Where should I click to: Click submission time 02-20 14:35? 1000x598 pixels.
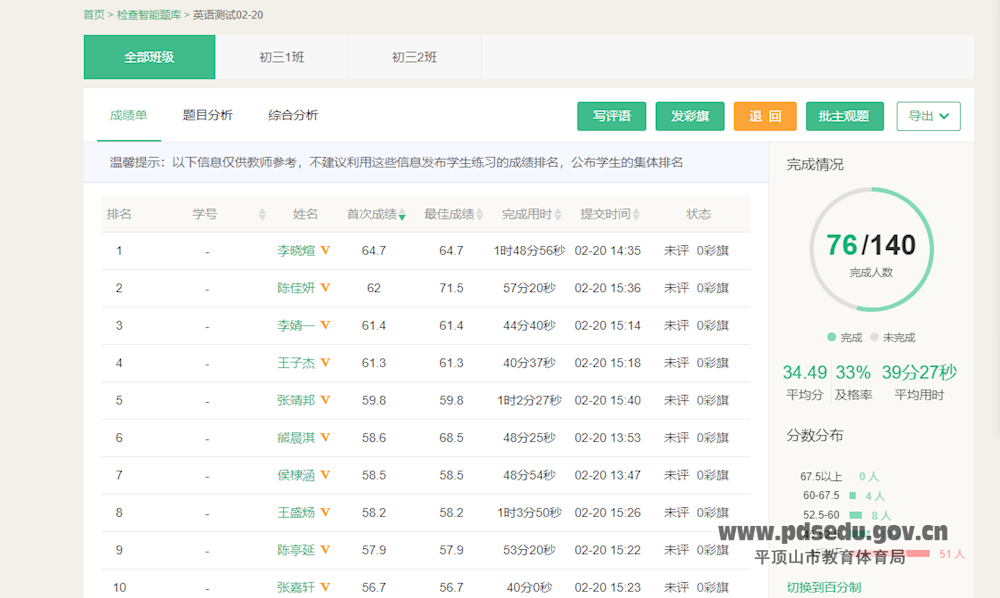(x=608, y=251)
